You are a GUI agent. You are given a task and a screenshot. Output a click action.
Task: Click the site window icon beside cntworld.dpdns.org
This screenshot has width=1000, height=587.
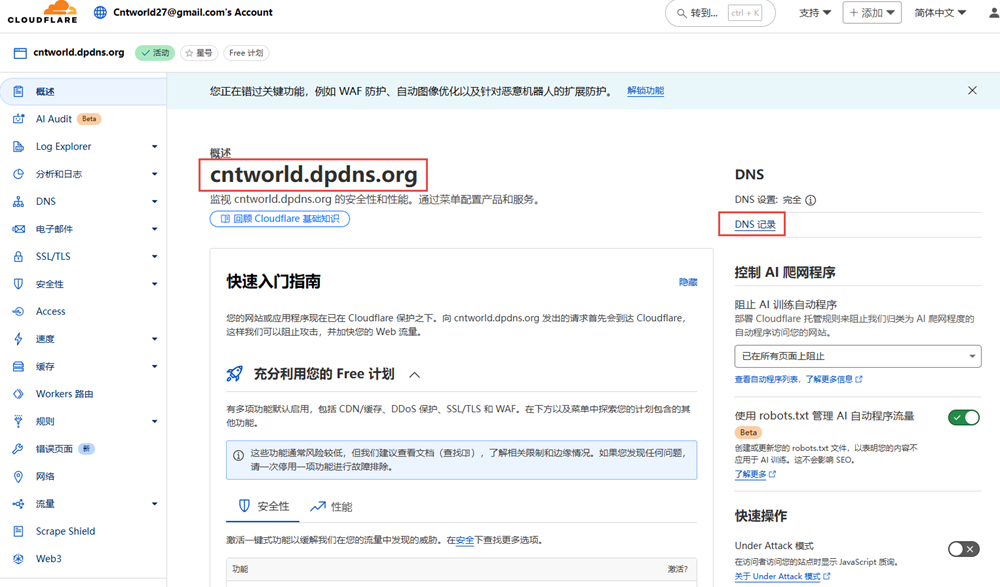pyautogui.click(x=20, y=53)
